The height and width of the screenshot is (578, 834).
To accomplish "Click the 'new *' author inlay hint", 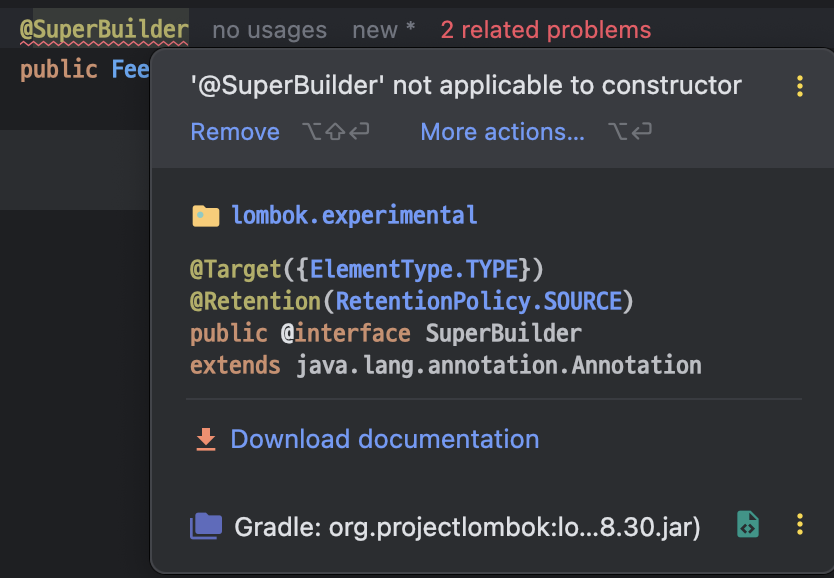I will point(383,30).
